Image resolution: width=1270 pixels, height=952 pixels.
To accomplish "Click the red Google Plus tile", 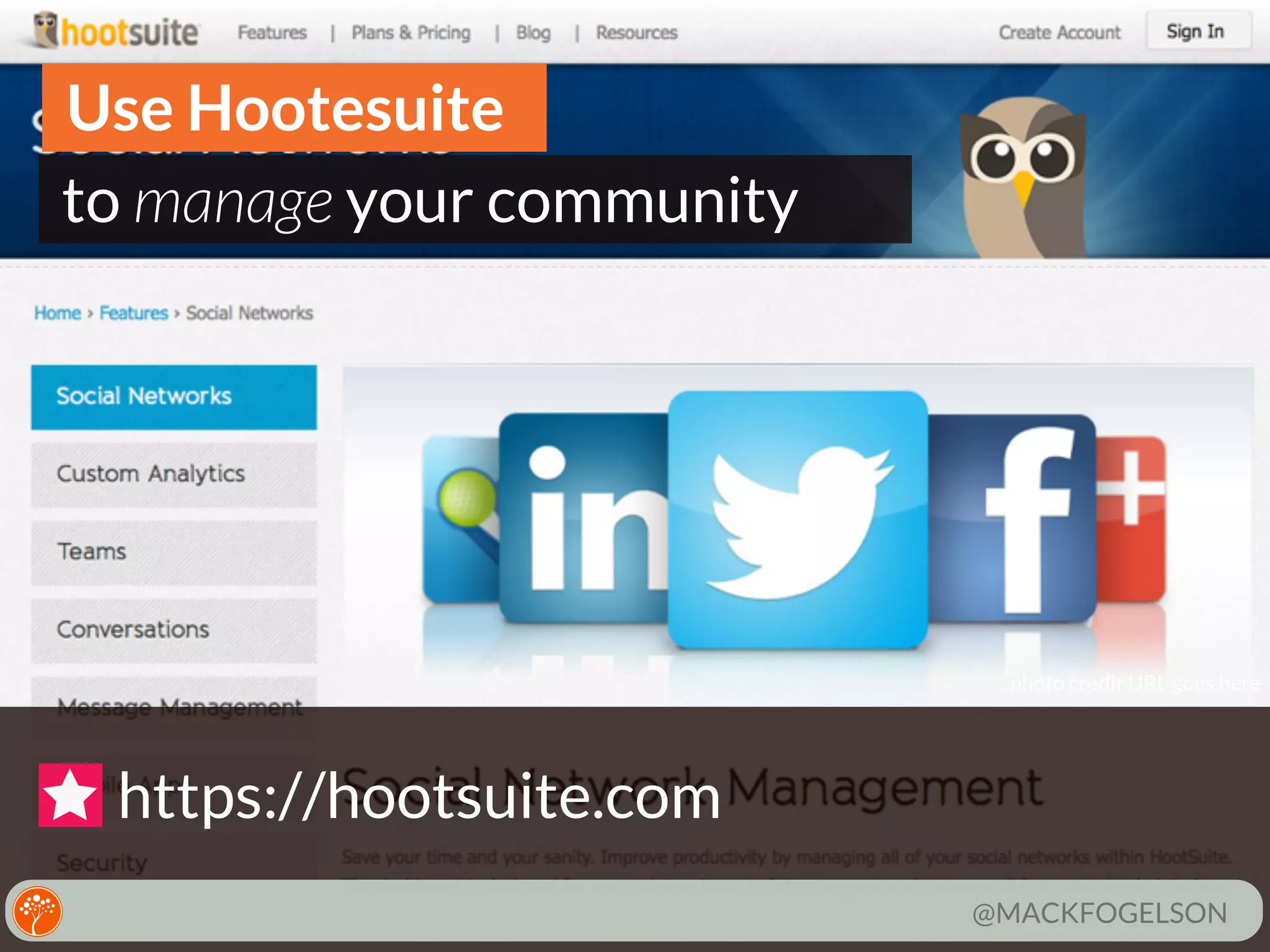I will tap(1130, 519).
